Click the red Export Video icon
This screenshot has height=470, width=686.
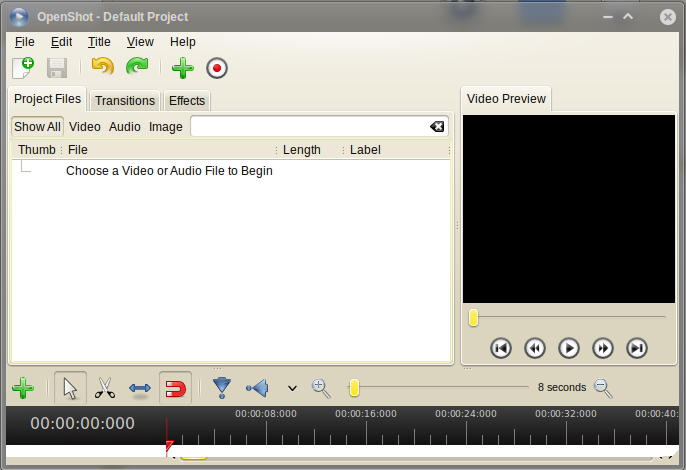217,68
